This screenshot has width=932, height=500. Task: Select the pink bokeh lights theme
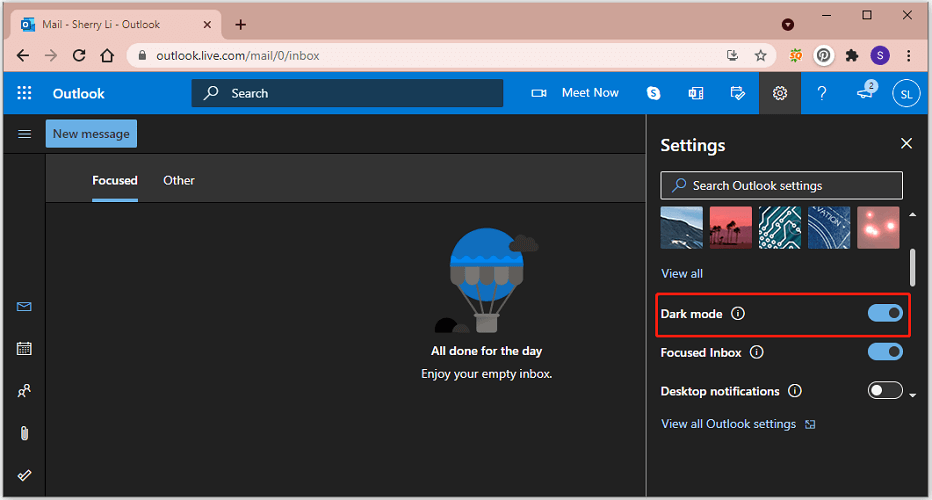(x=879, y=227)
